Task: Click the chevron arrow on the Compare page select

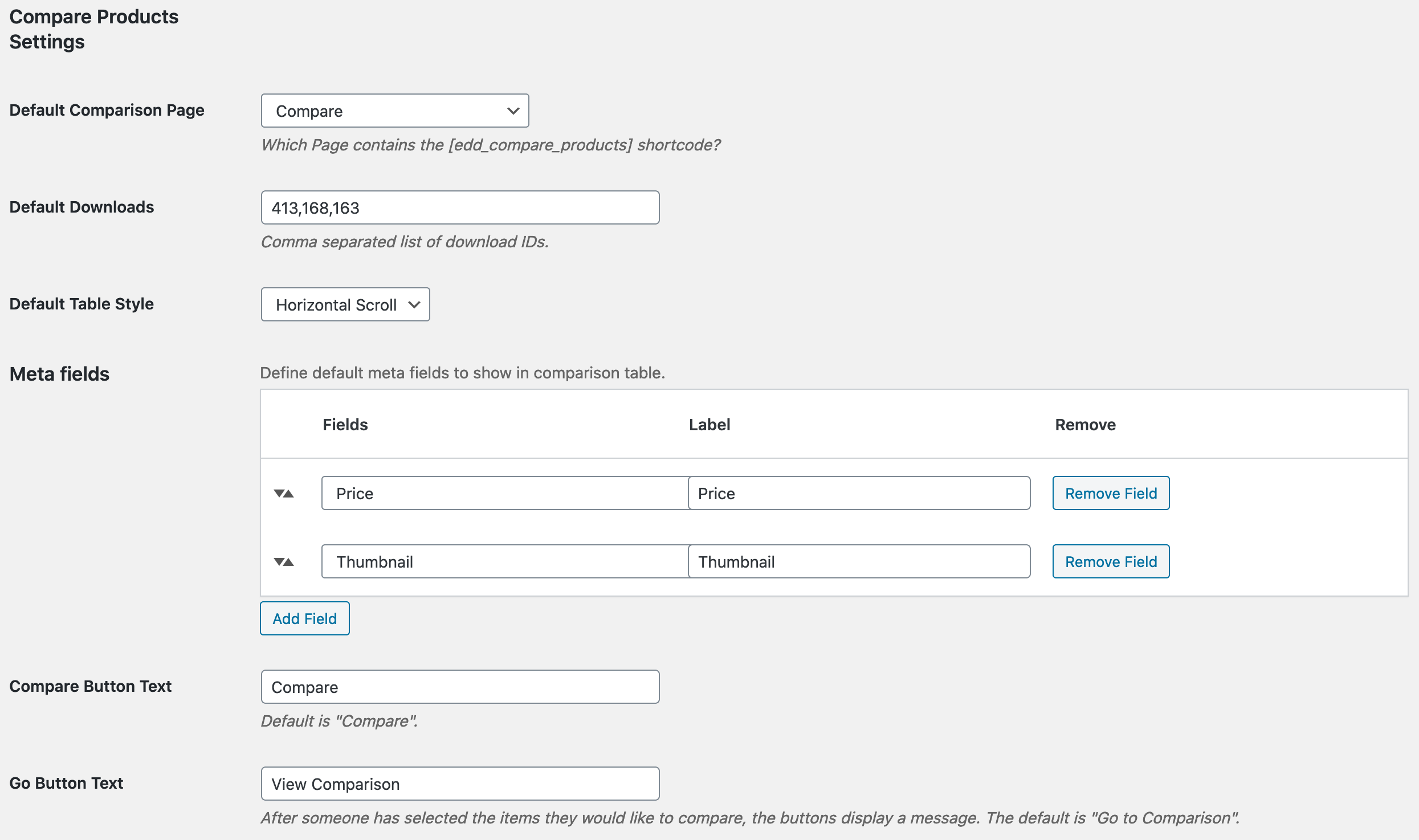Action: [x=513, y=111]
